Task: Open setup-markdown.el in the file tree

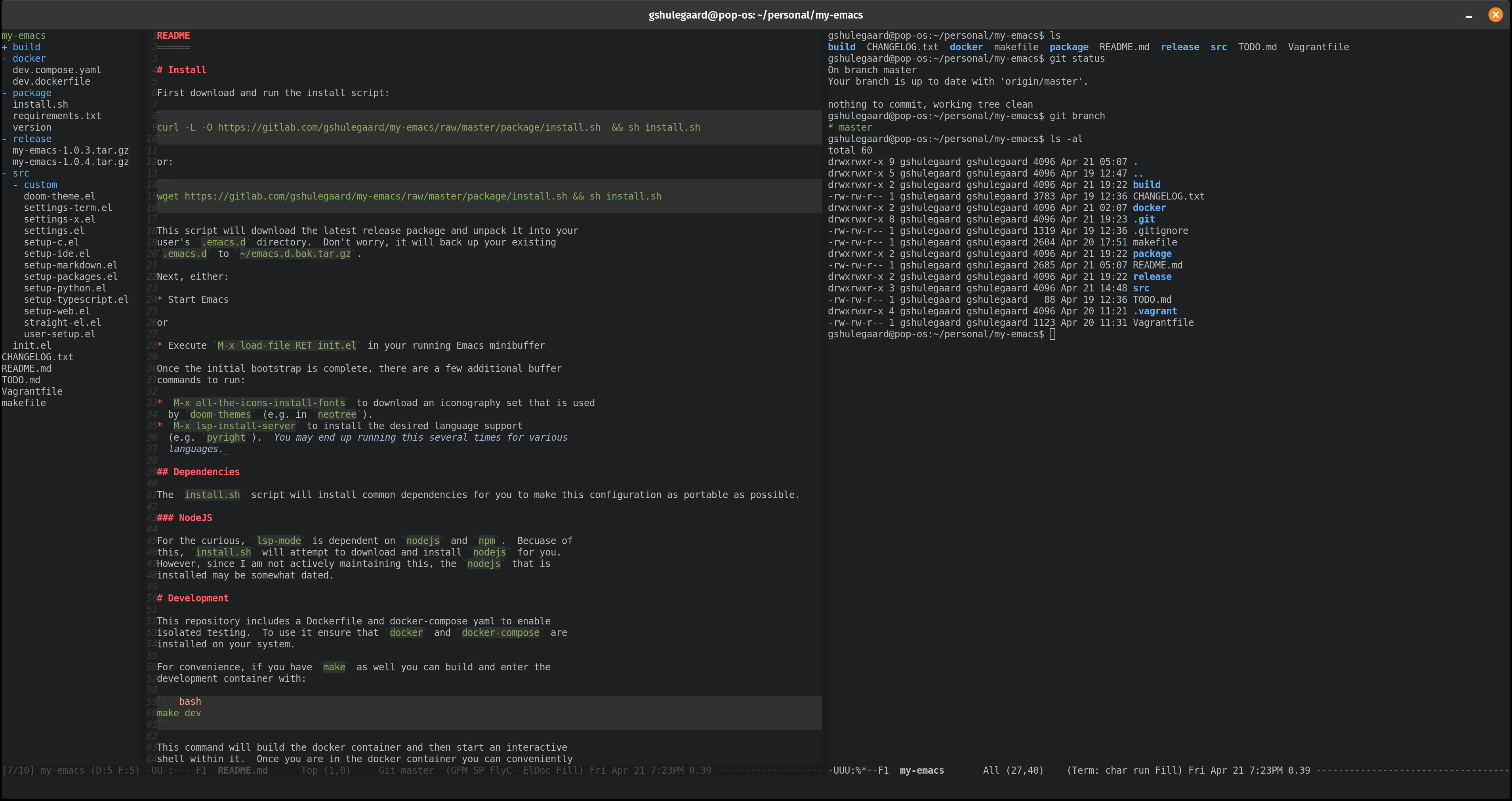Action: tap(71, 265)
